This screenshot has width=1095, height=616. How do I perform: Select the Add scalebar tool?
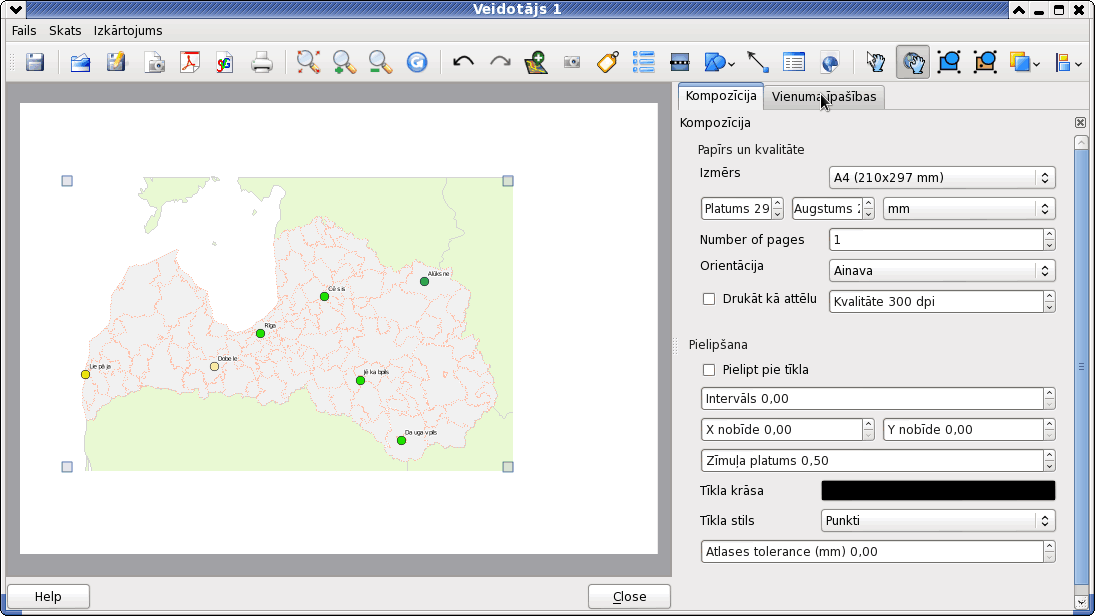[x=679, y=63]
